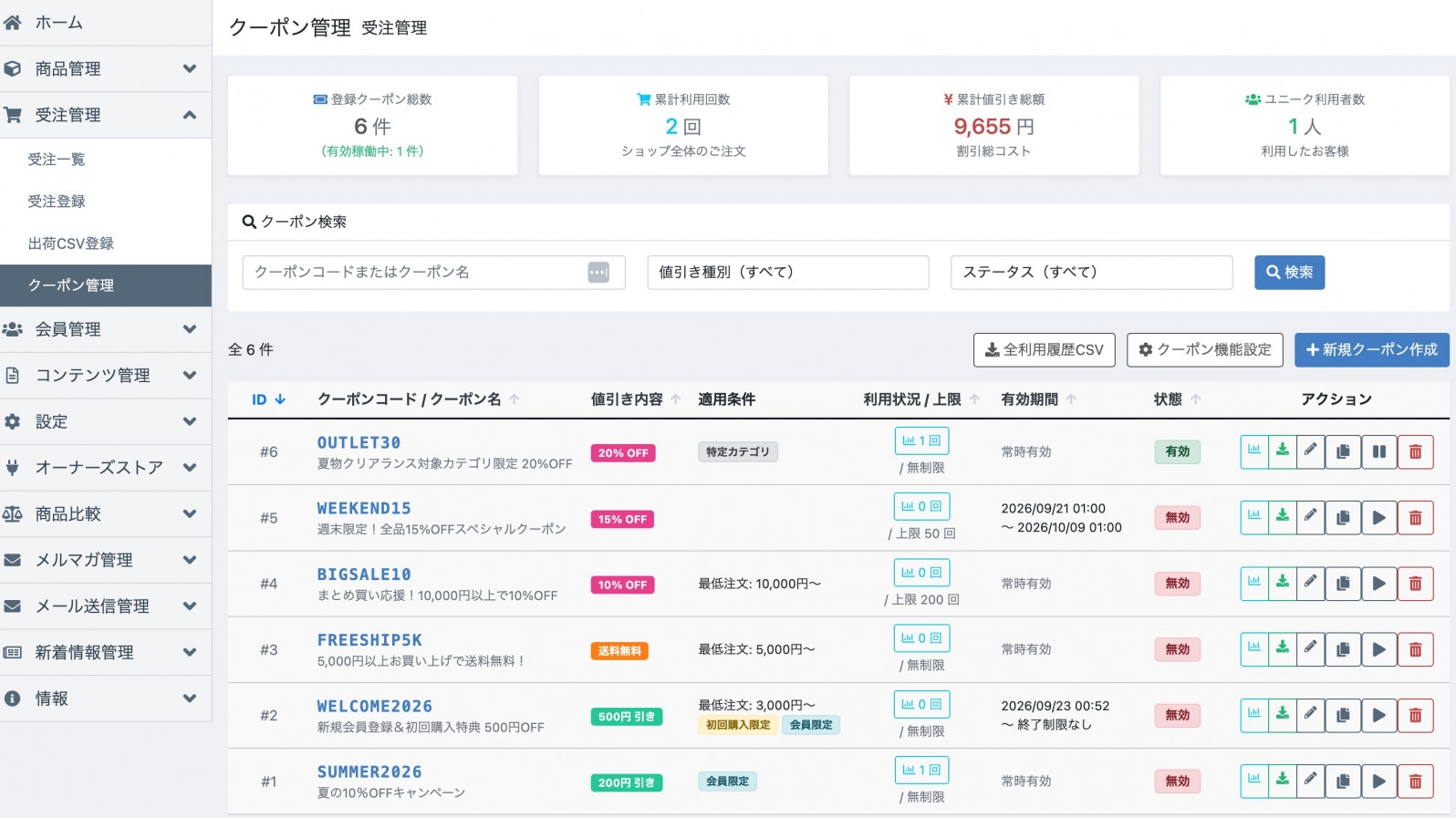This screenshot has height=818, width=1456.
Task: Pause the active OUTLET30 coupon
Action: pyautogui.click(x=1379, y=451)
